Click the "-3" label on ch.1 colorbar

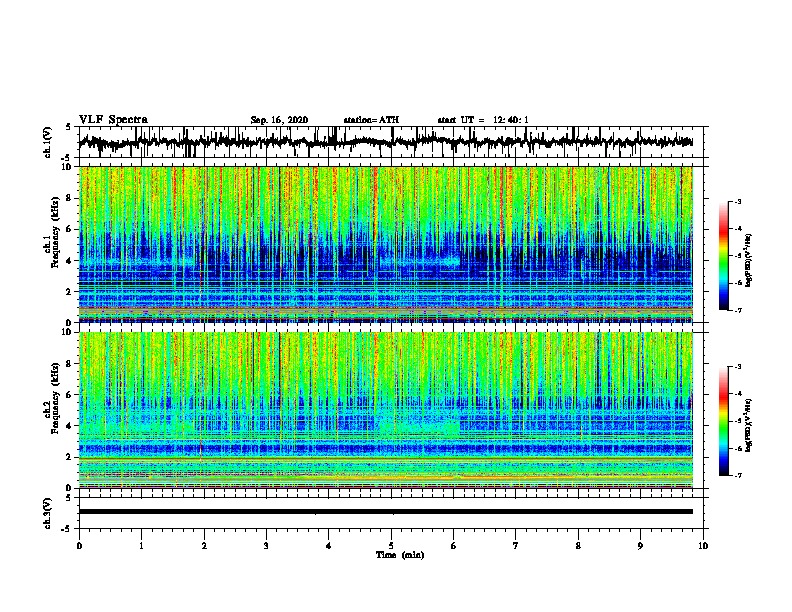(x=738, y=202)
